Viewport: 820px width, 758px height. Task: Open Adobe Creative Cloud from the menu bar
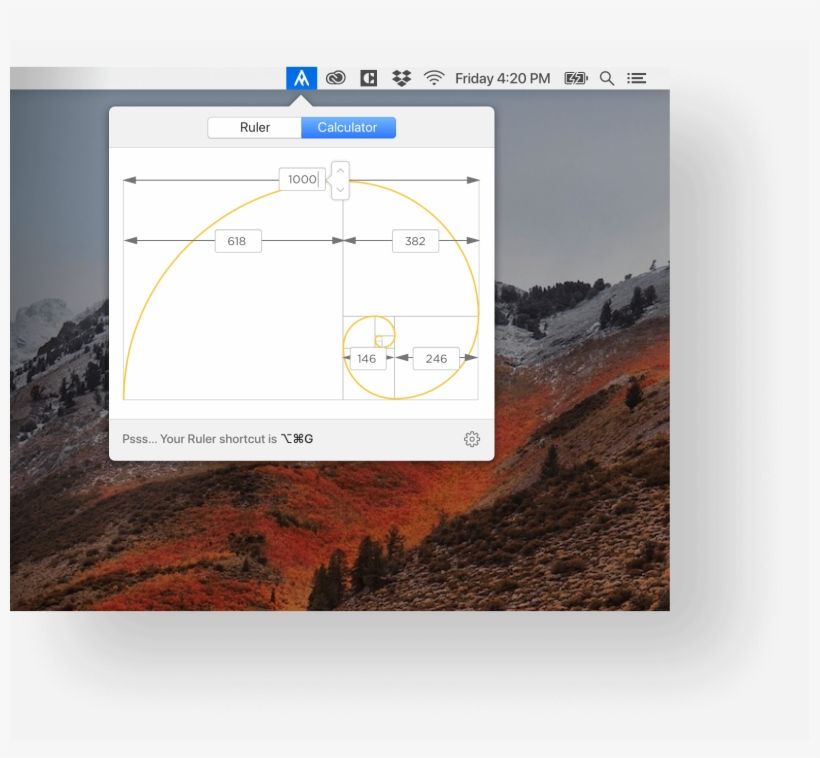334,77
